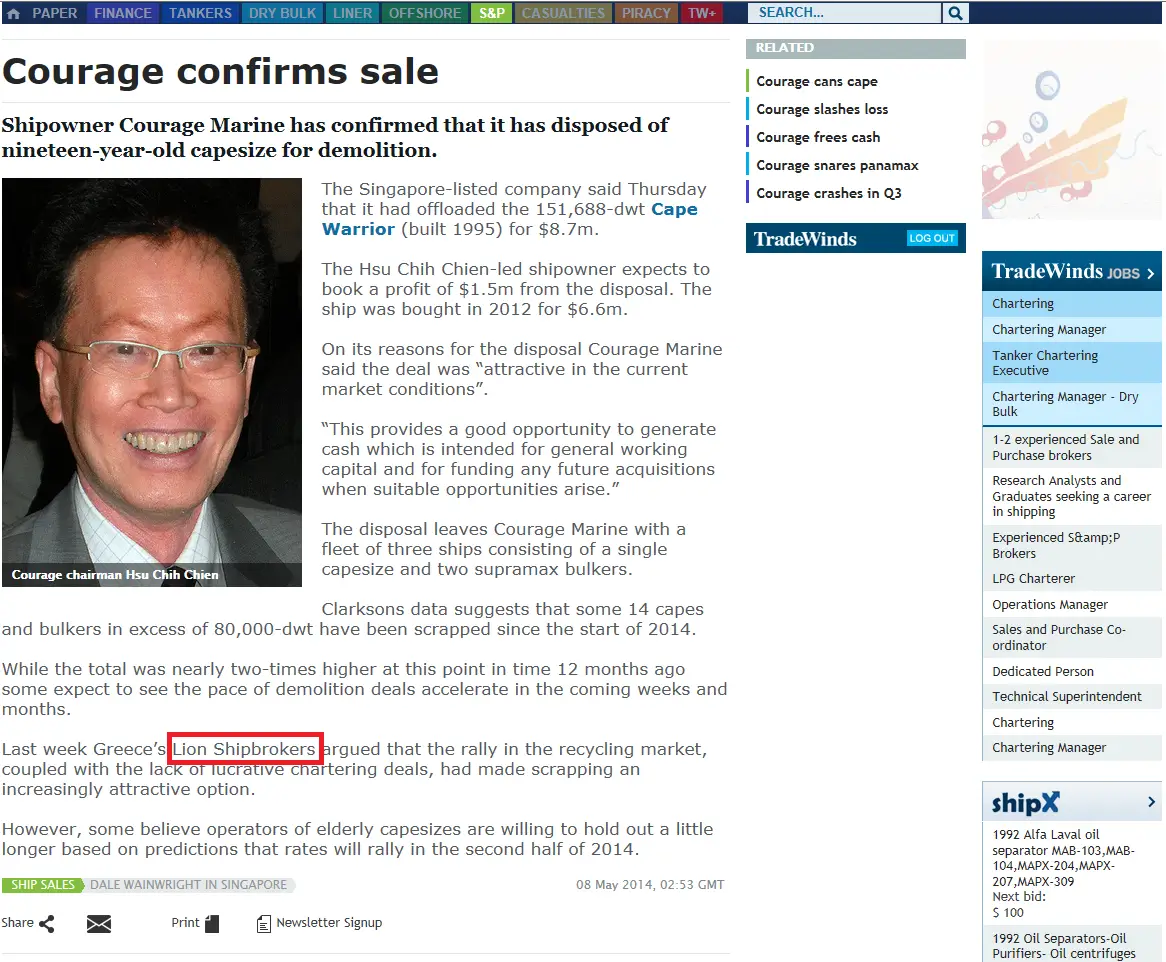
Task: Click the search magnifier icon
Action: (955, 13)
